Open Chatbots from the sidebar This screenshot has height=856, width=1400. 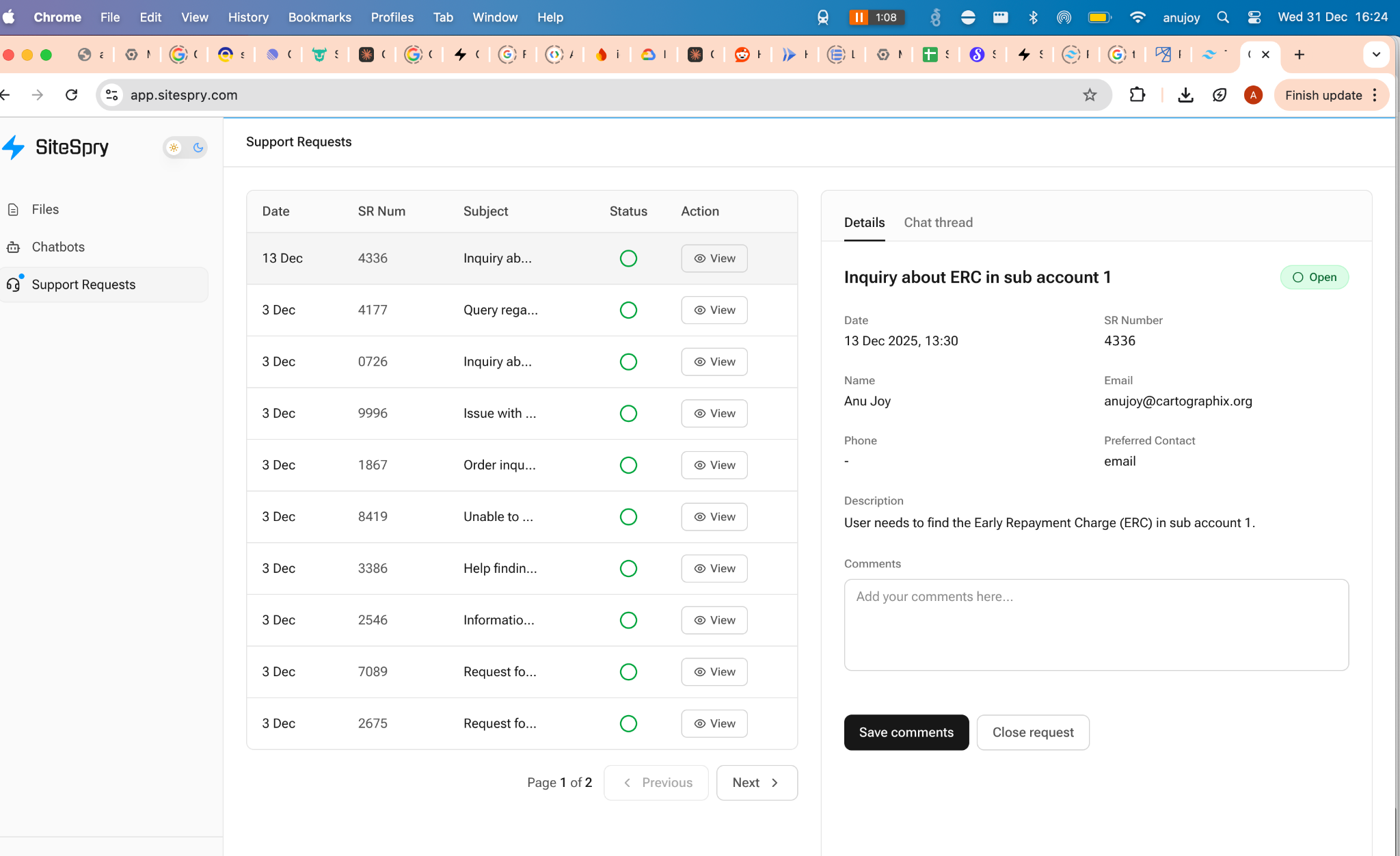click(x=58, y=247)
